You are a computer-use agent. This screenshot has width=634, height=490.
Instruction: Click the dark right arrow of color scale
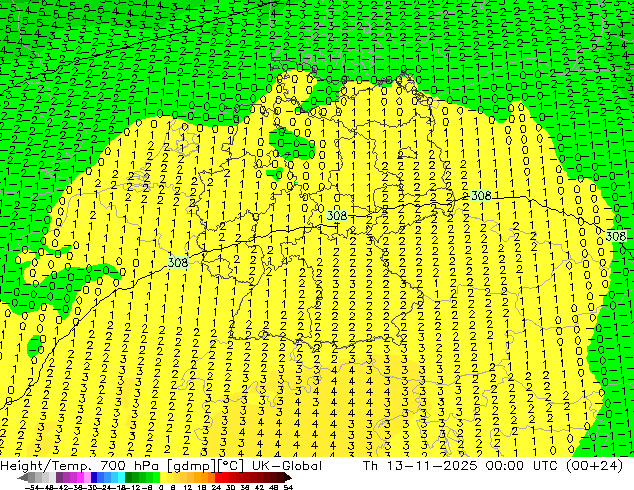tap(288, 478)
